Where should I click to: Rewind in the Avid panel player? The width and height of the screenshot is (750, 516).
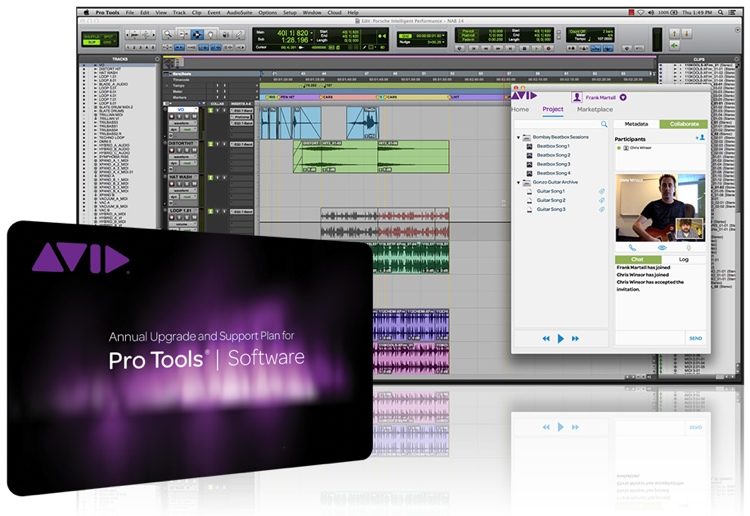point(546,339)
